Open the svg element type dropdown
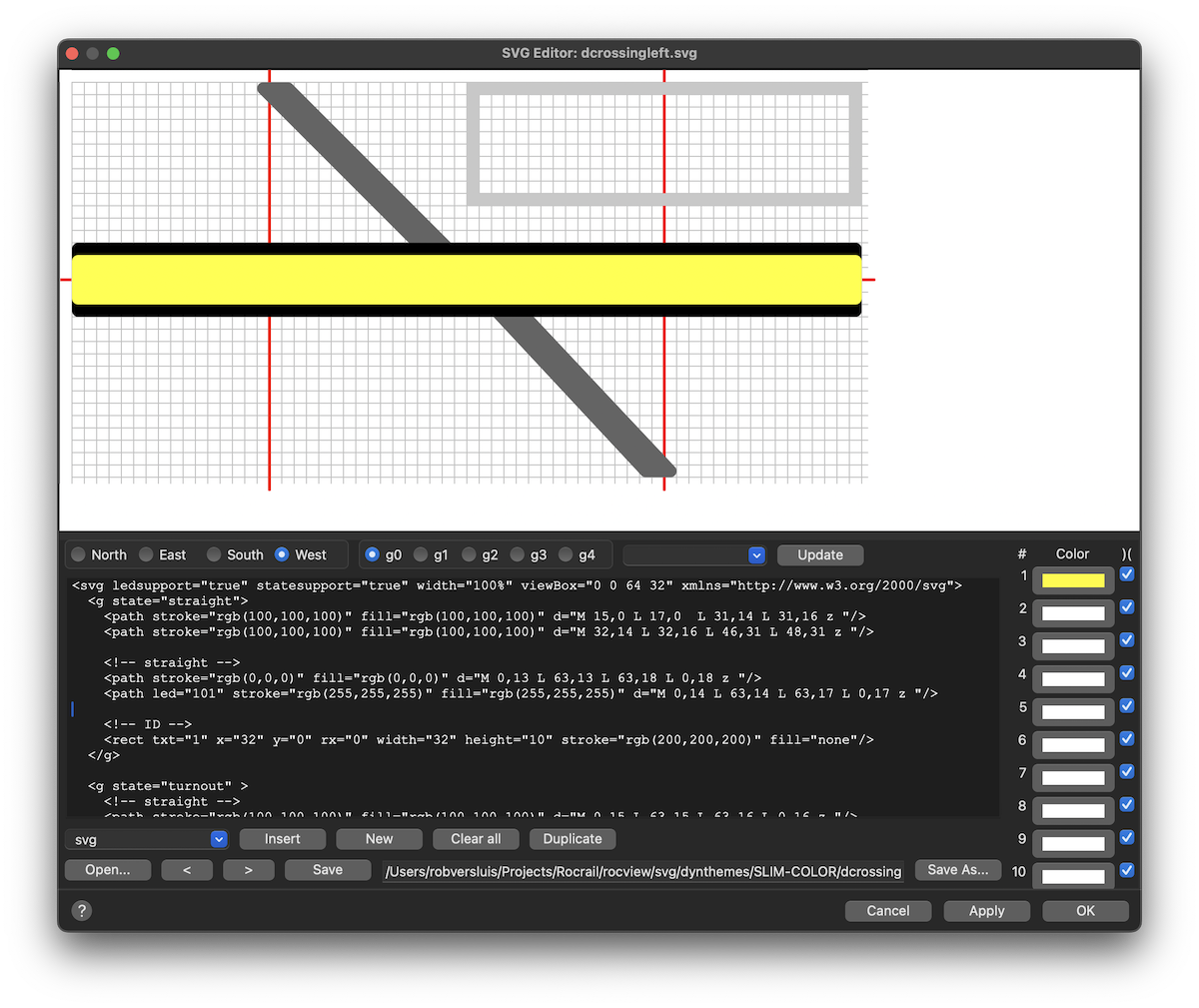Viewport: 1199px width, 1008px height. pyautogui.click(x=147, y=839)
